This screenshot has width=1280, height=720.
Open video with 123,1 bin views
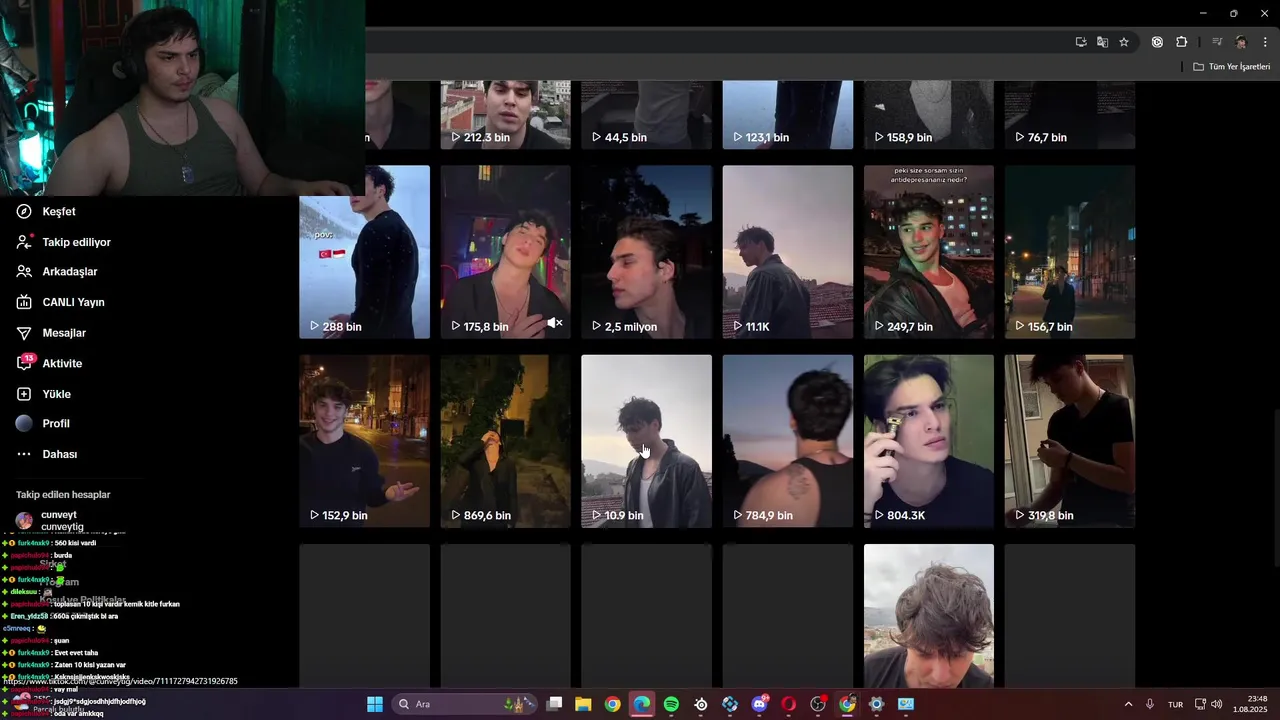click(788, 115)
